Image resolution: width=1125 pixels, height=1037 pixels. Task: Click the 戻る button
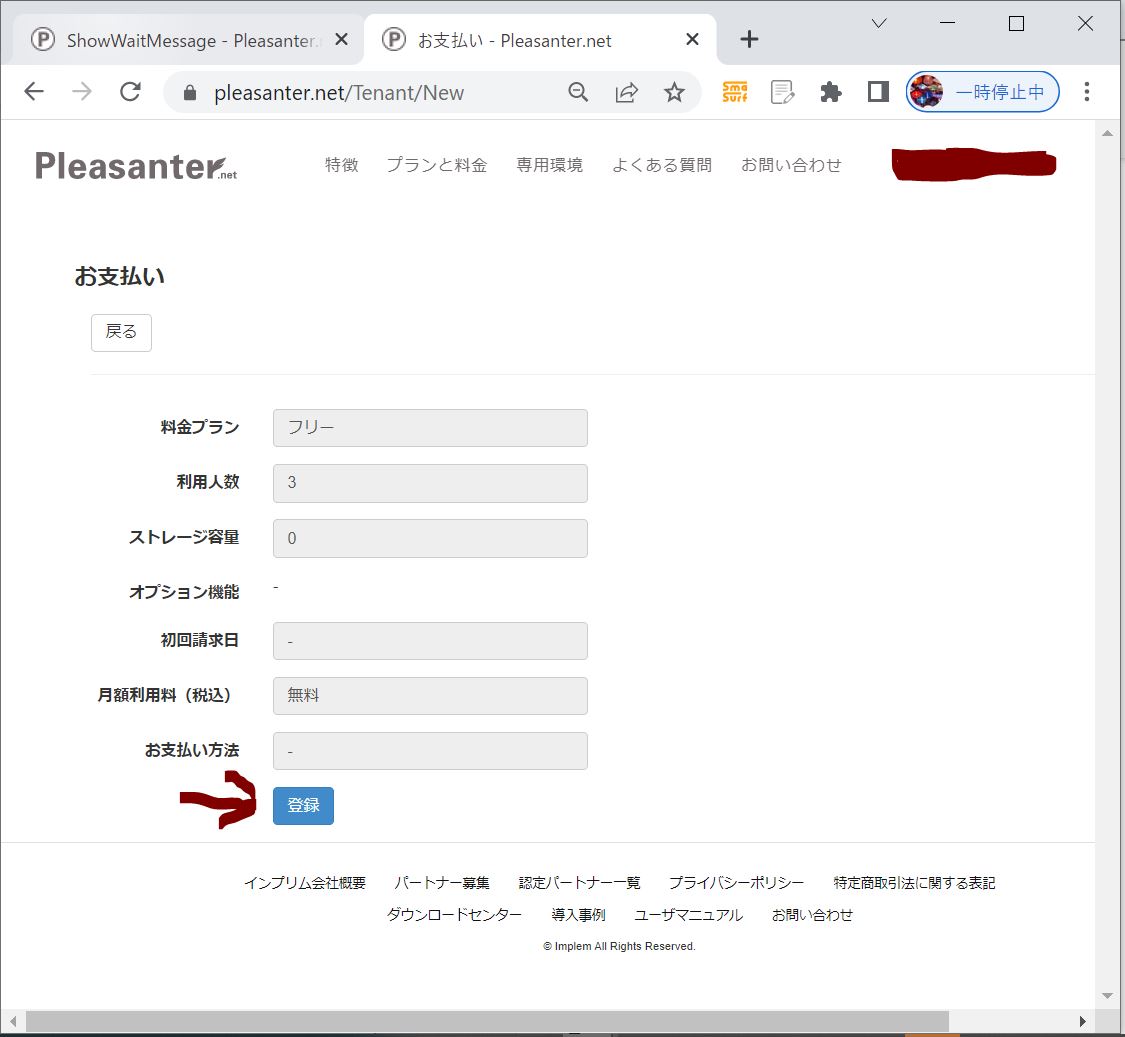121,332
